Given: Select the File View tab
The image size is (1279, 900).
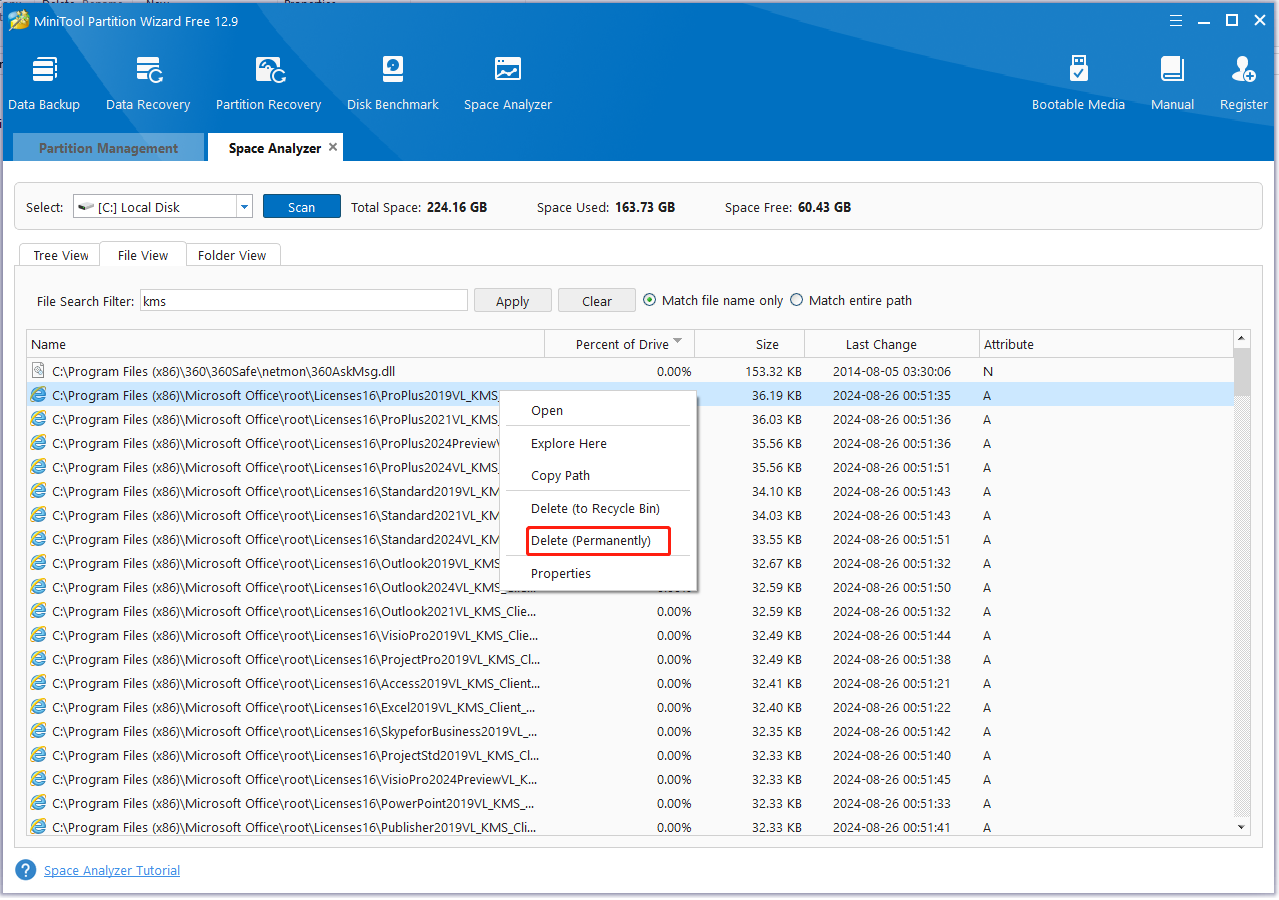Looking at the screenshot, I should click(x=143, y=255).
